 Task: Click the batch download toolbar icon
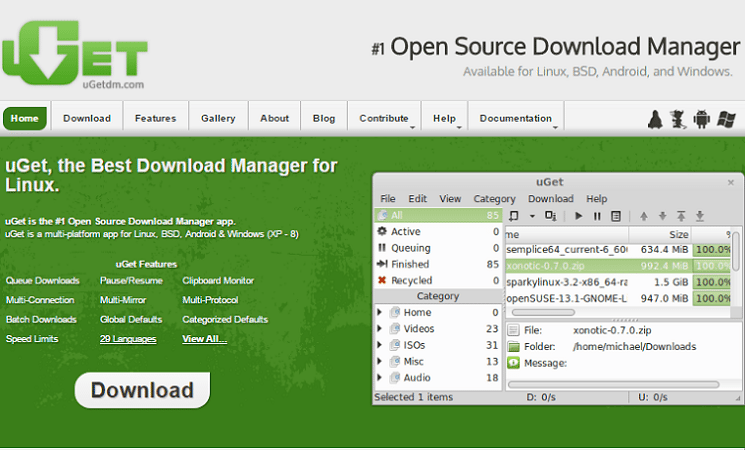pyautogui.click(x=551, y=216)
